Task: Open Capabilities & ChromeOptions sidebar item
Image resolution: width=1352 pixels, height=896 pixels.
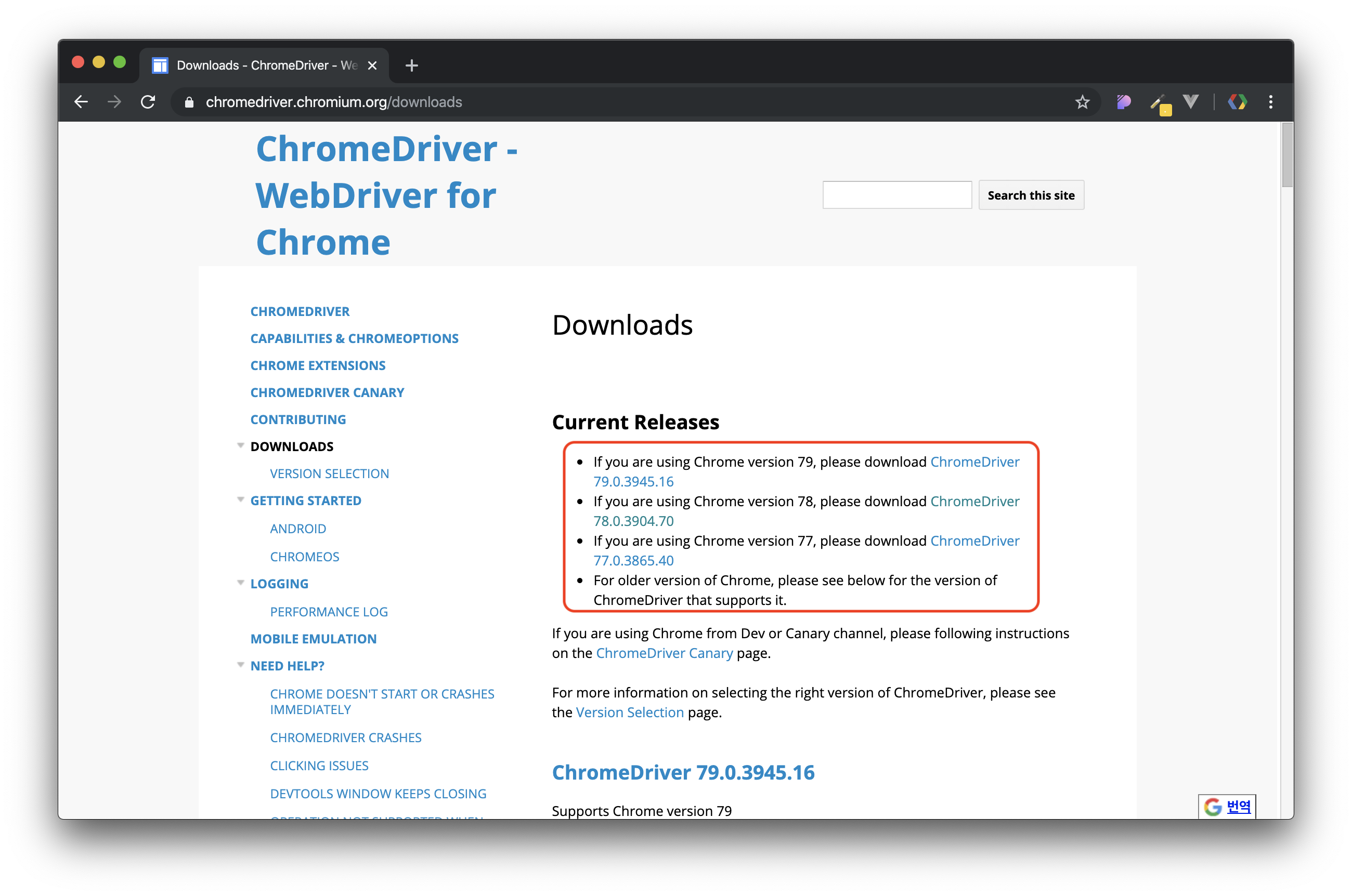Action: [x=354, y=338]
